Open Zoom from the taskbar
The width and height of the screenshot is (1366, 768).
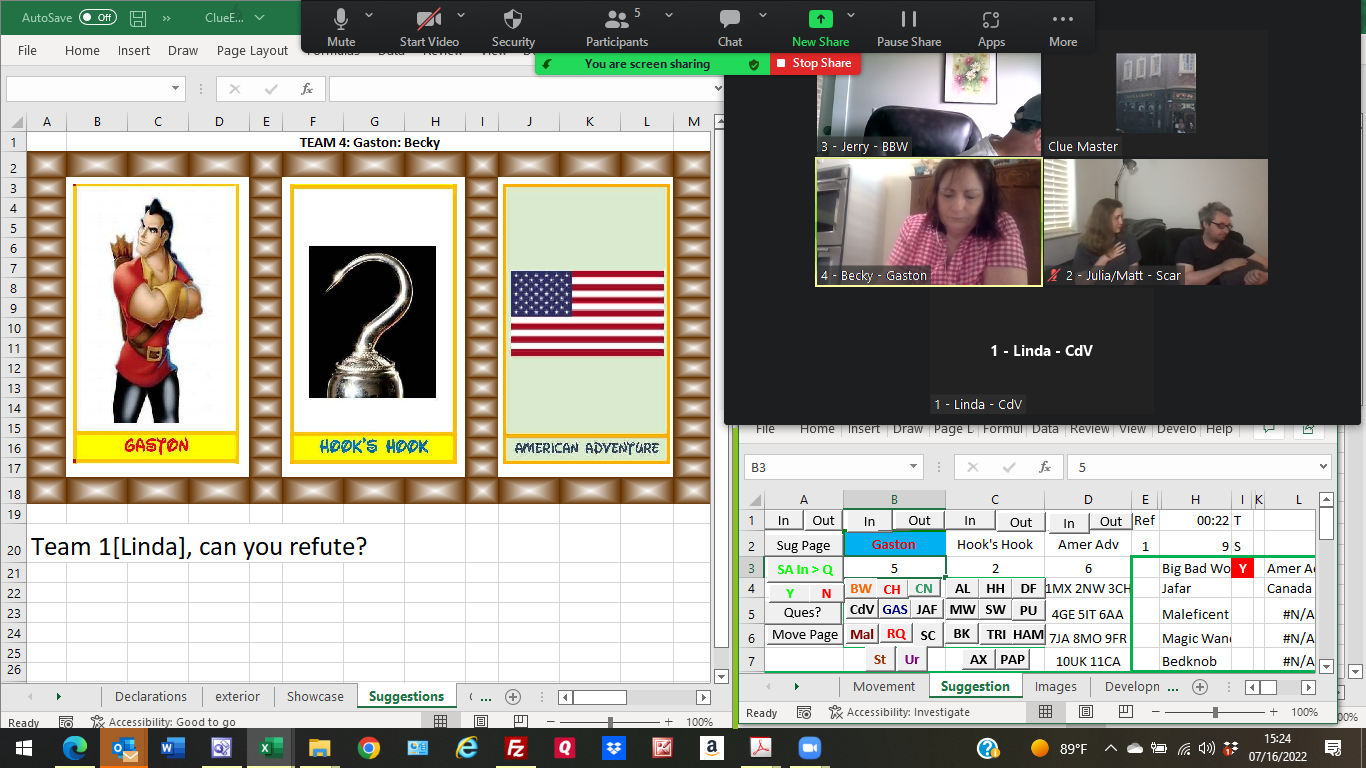pos(808,747)
